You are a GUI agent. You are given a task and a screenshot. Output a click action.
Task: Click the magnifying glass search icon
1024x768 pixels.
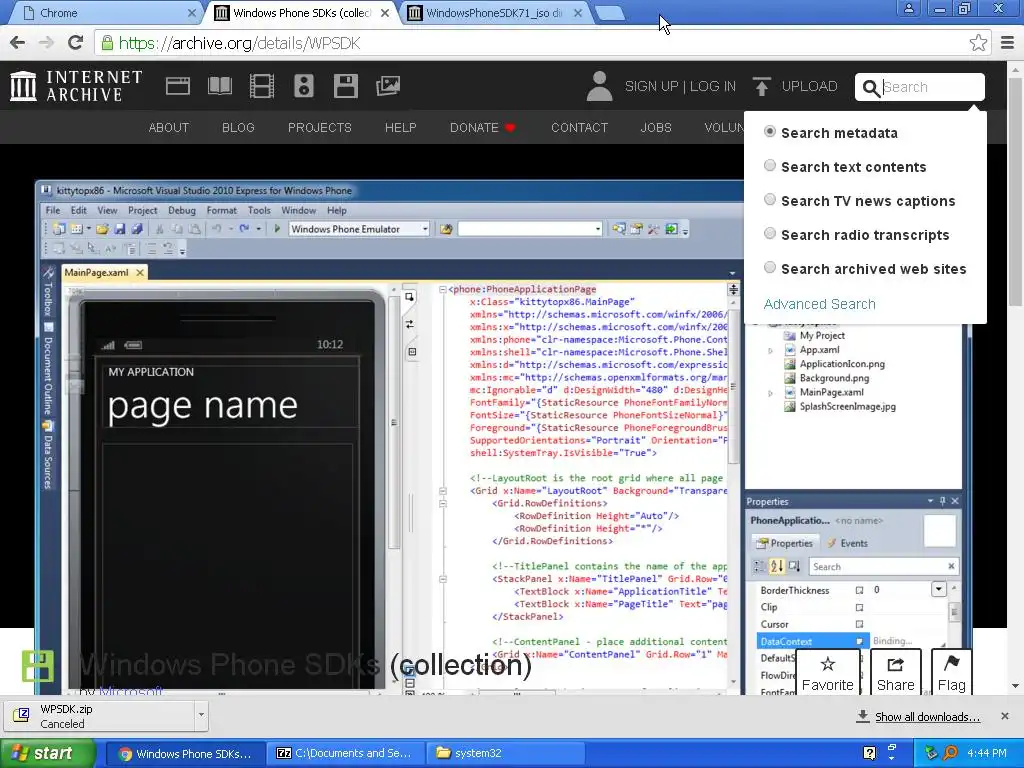871,88
